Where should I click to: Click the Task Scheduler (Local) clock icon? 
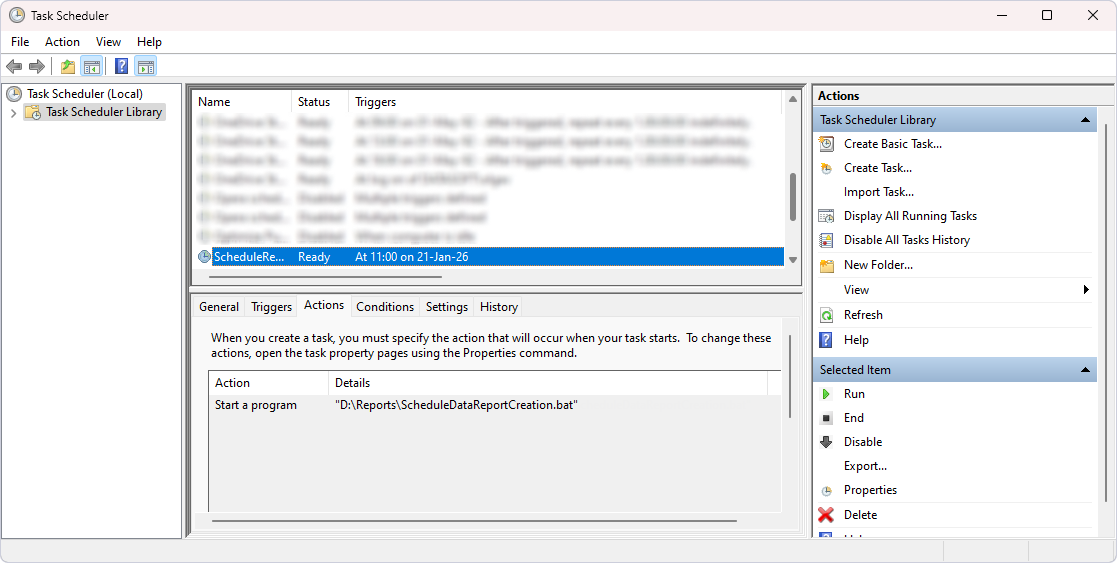(x=14, y=93)
